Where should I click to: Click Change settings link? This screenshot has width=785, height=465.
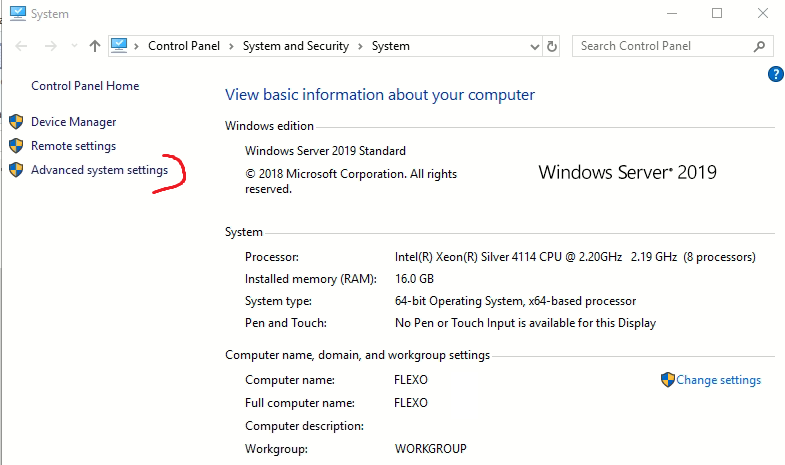718,380
